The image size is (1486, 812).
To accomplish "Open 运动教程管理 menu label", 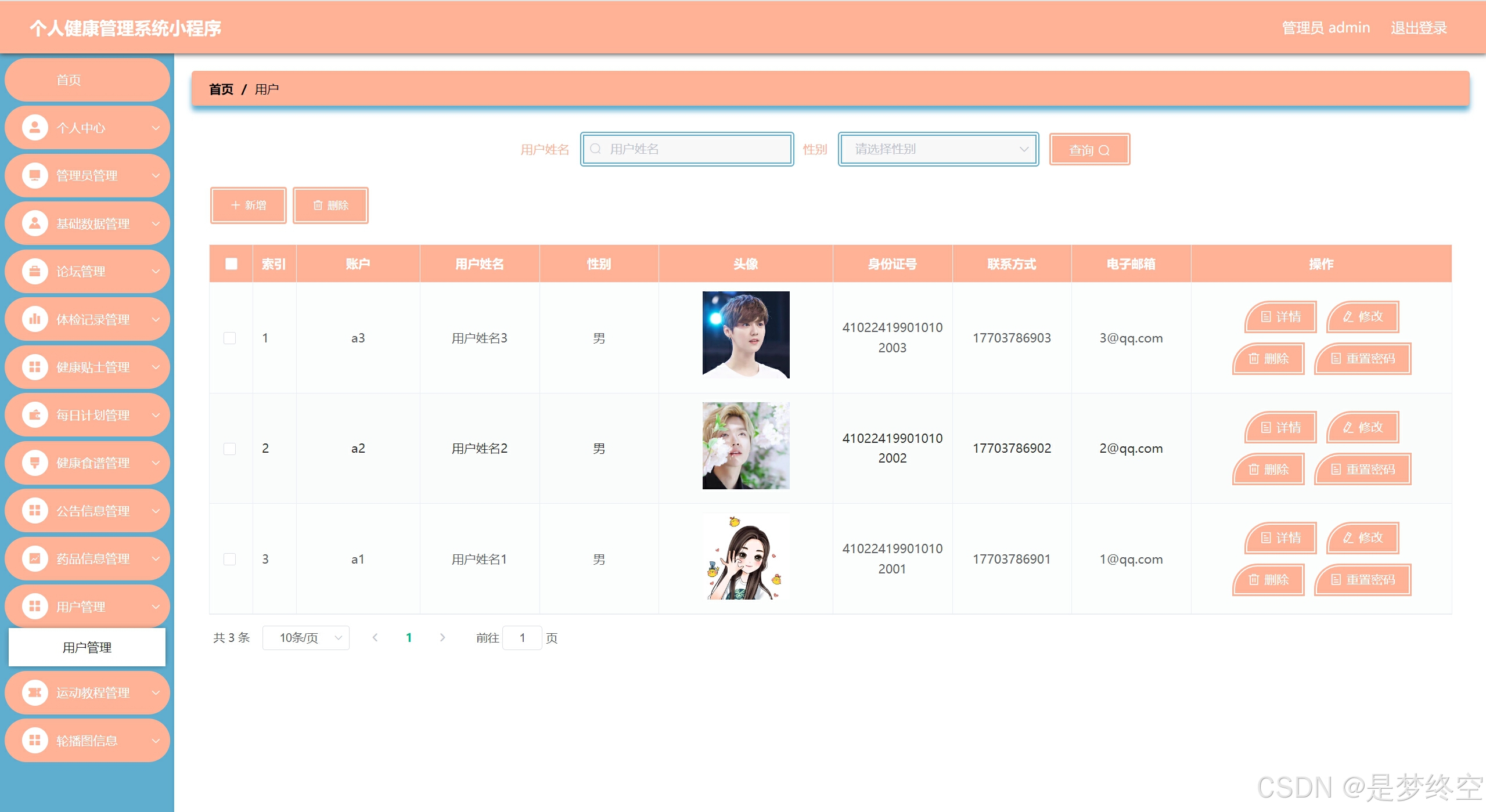I will point(93,693).
